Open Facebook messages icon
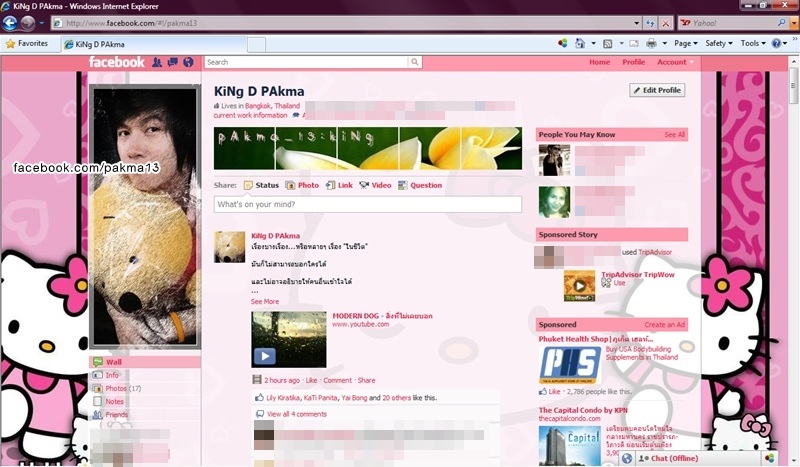 click(173, 62)
